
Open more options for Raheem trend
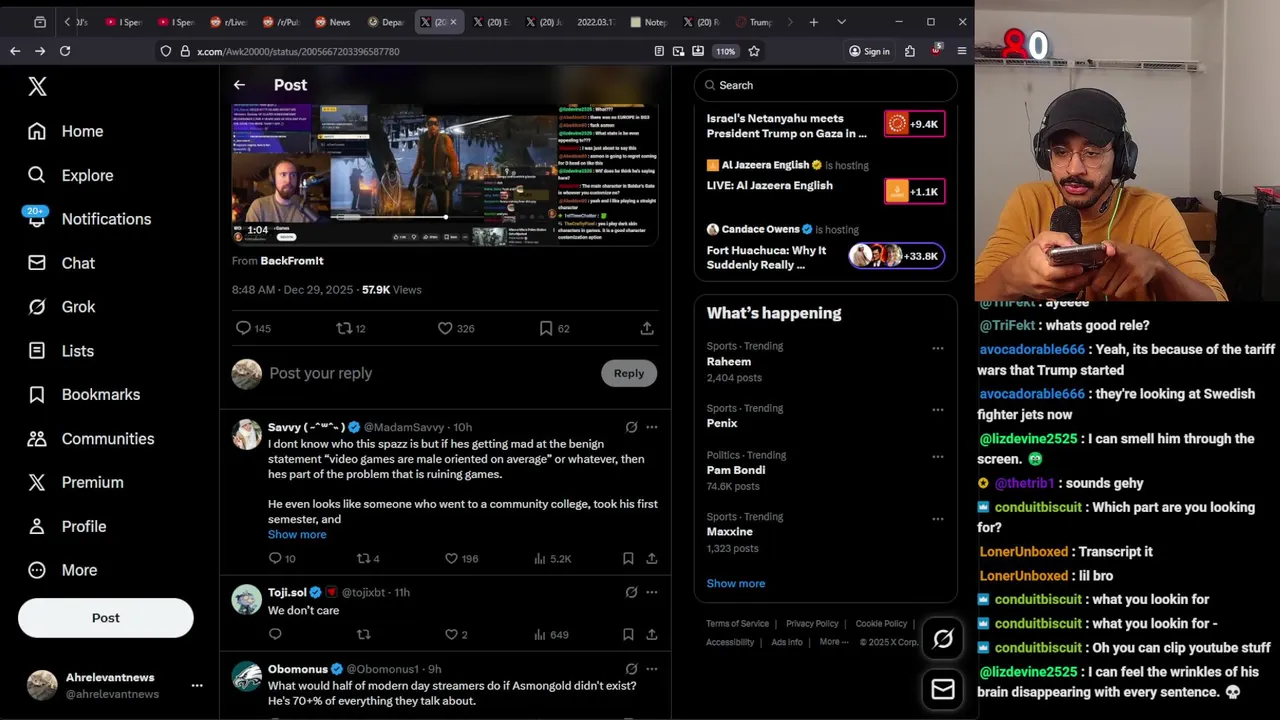tap(938, 348)
